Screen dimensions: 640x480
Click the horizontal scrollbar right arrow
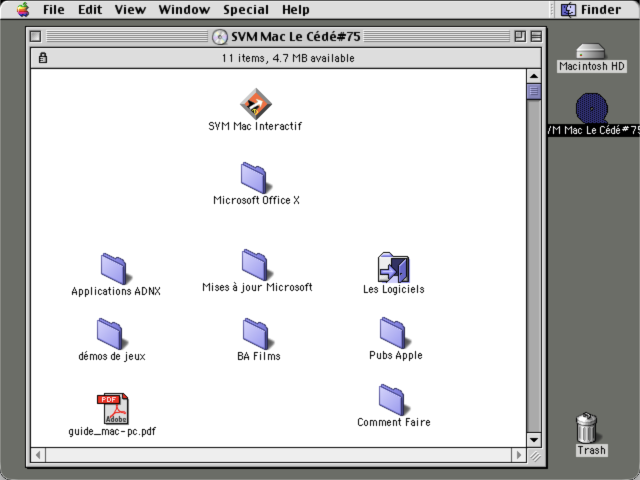tap(519, 455)
